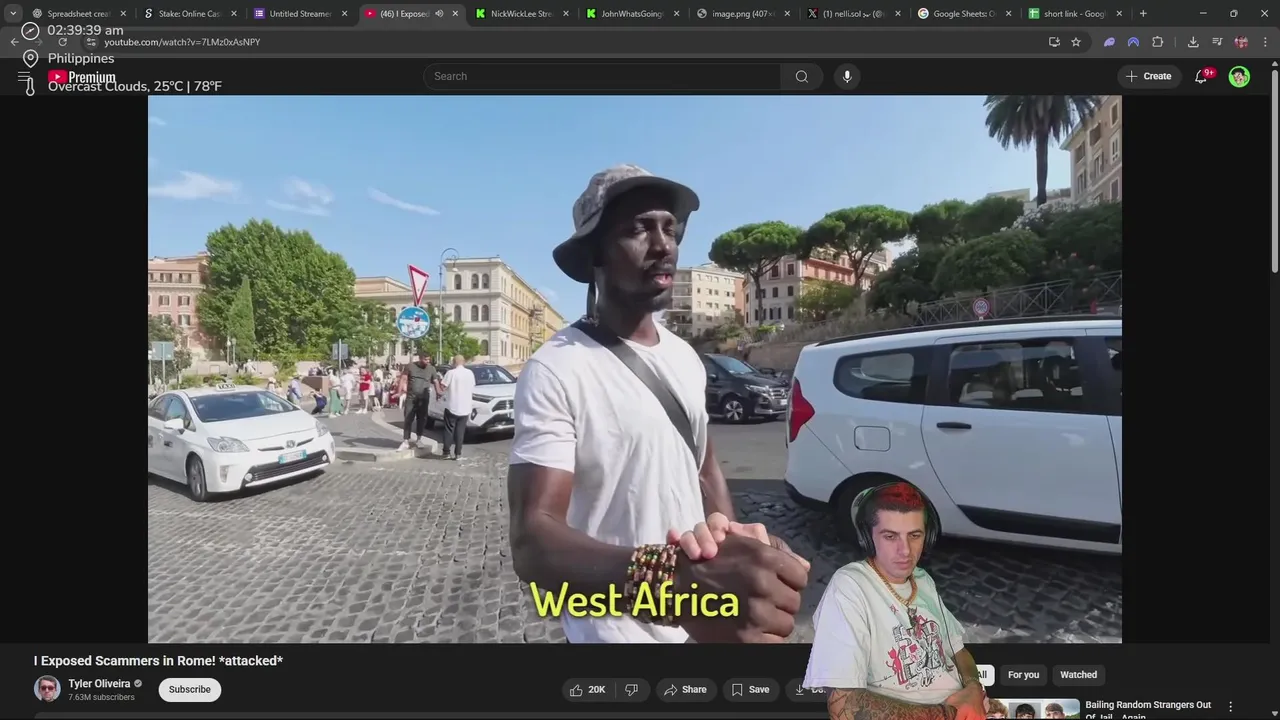Close the Stake Online Casino tab
This screenshot has width=1280, height=720.
(x=234, y=14)
